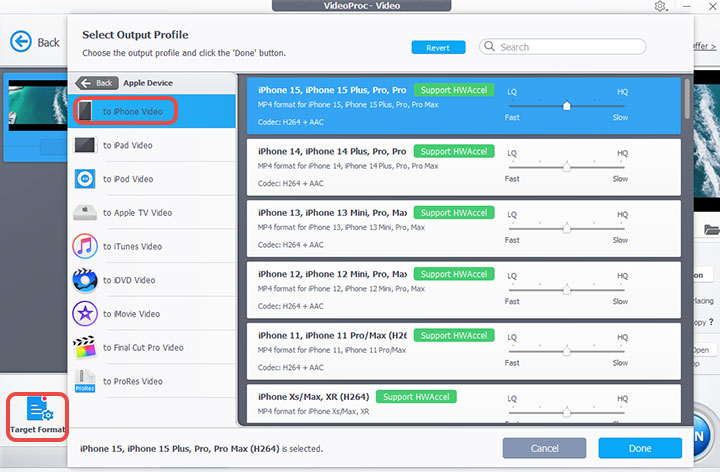Confirm selection with the Done button
Image resolution: width=720 pixels, height=472 pixels.
click(x=640, y=448)
